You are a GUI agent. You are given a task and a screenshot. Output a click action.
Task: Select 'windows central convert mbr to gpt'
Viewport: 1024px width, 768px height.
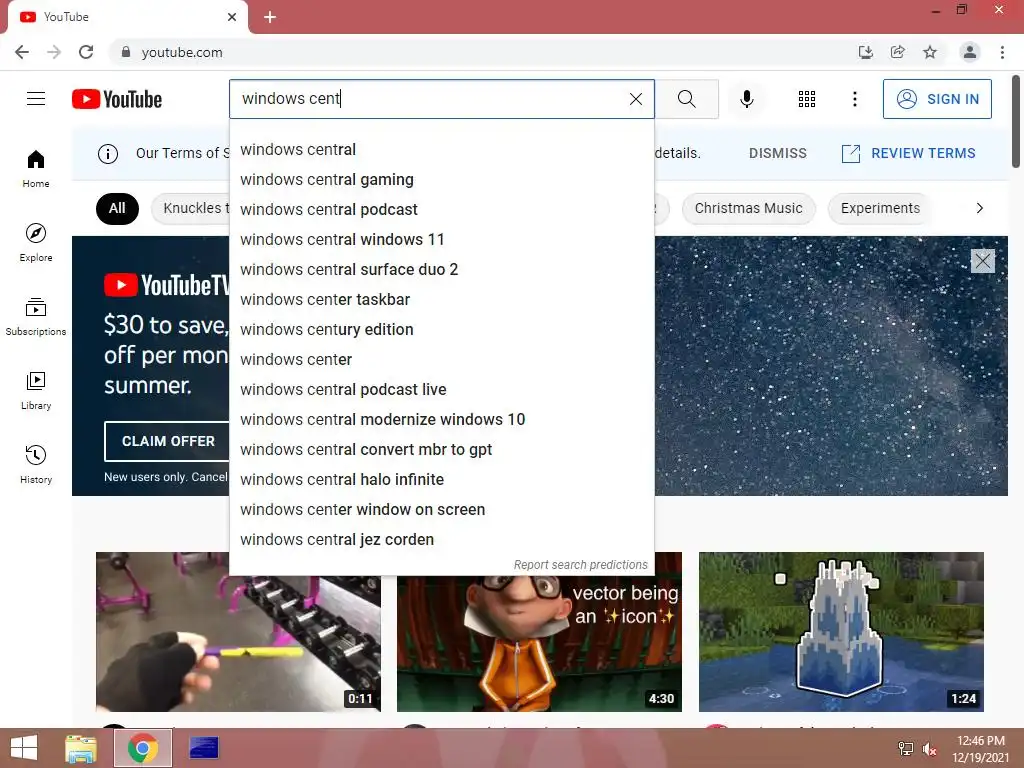[x=441, y=450]
